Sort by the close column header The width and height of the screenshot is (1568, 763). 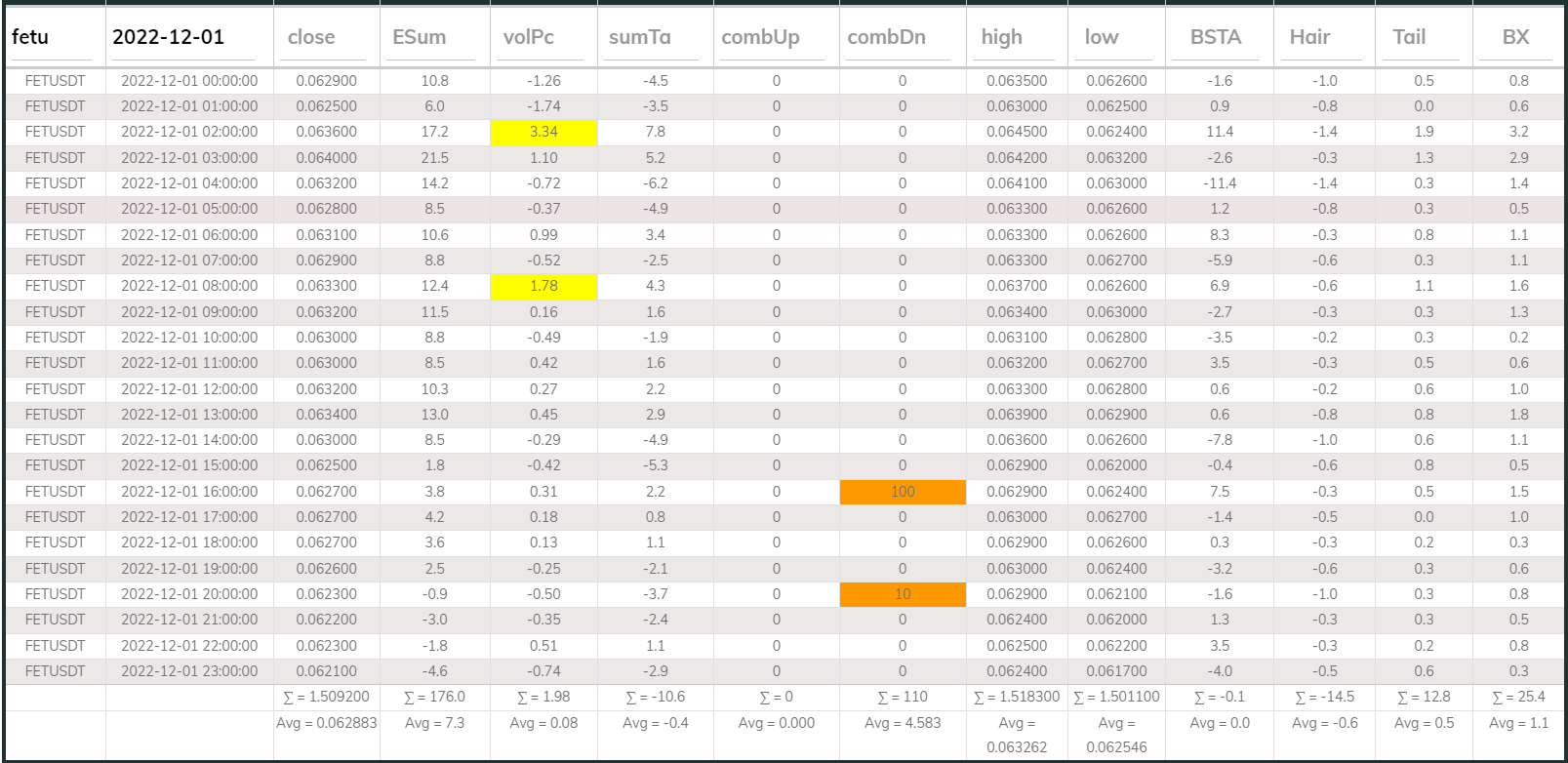(311, 37)
